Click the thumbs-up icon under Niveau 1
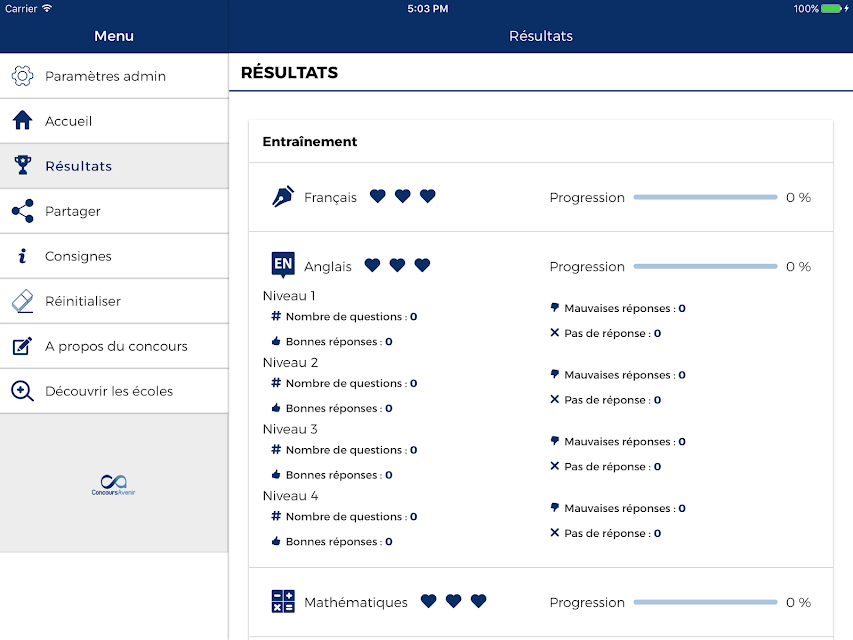853x640 pixels. click(x=276, y=341)
